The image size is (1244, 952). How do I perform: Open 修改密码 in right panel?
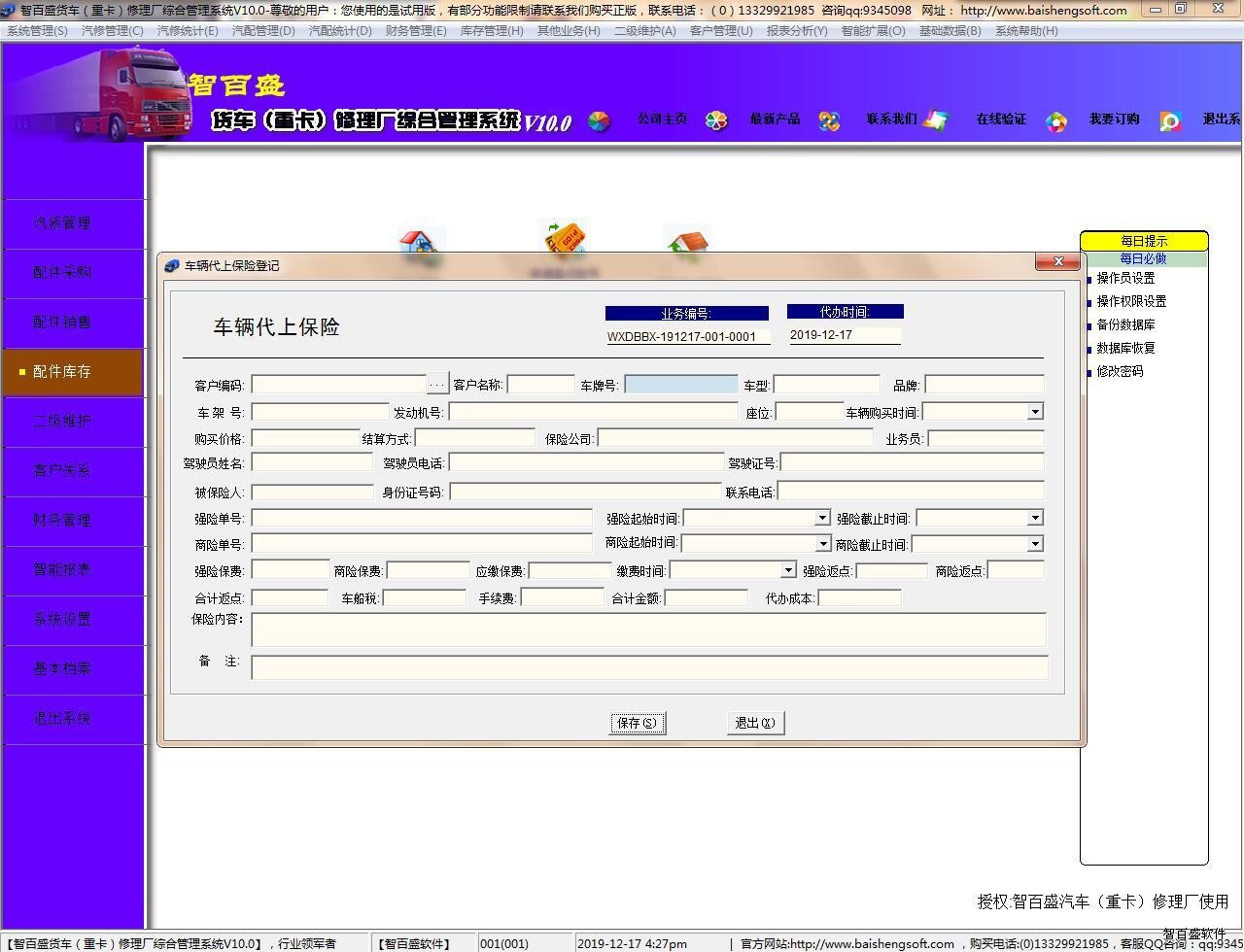1120,371
